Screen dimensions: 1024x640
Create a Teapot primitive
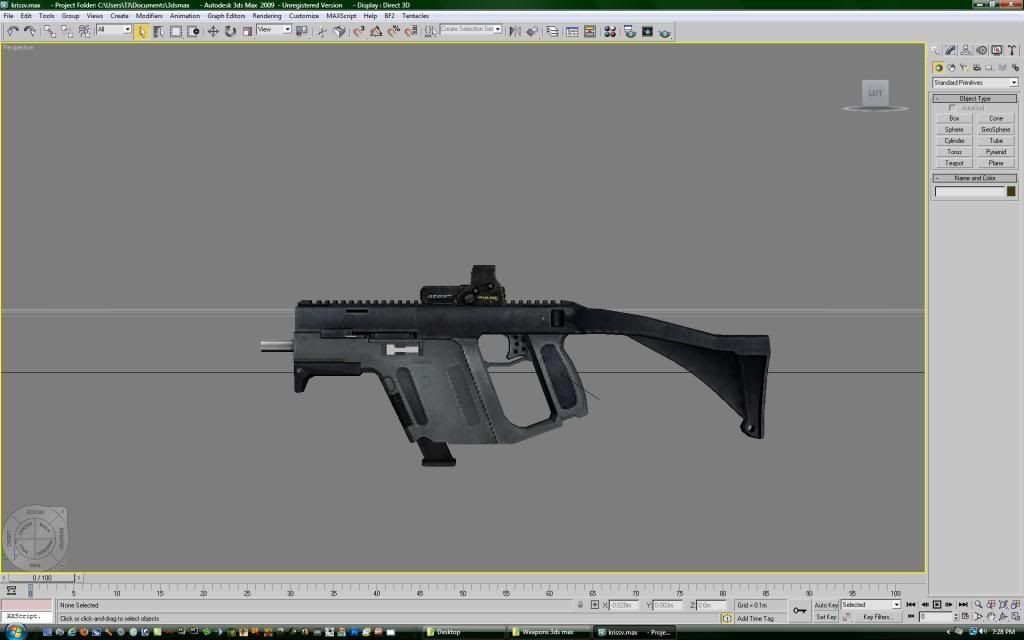954,163
